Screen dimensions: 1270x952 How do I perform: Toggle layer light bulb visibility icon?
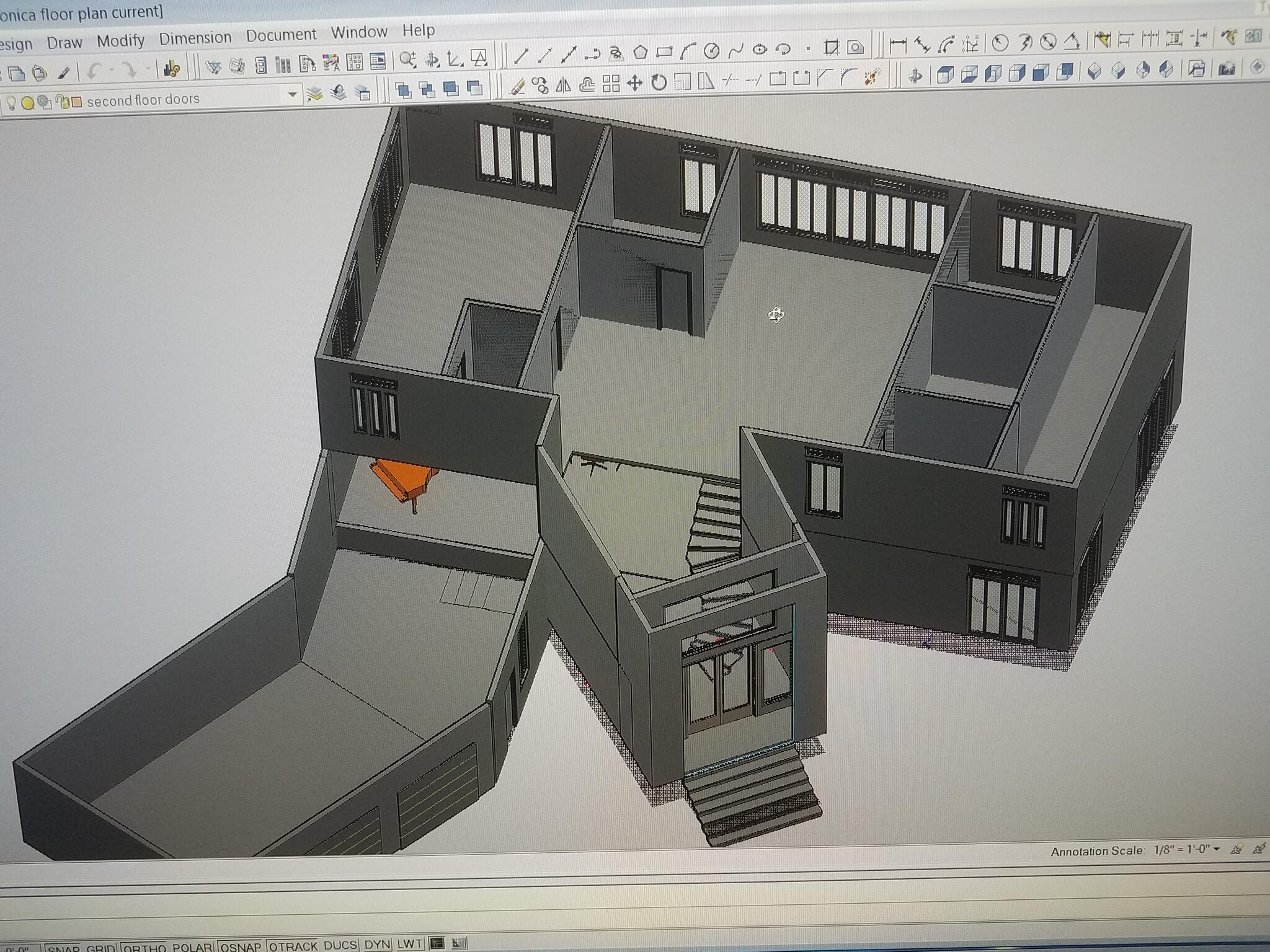11,102
